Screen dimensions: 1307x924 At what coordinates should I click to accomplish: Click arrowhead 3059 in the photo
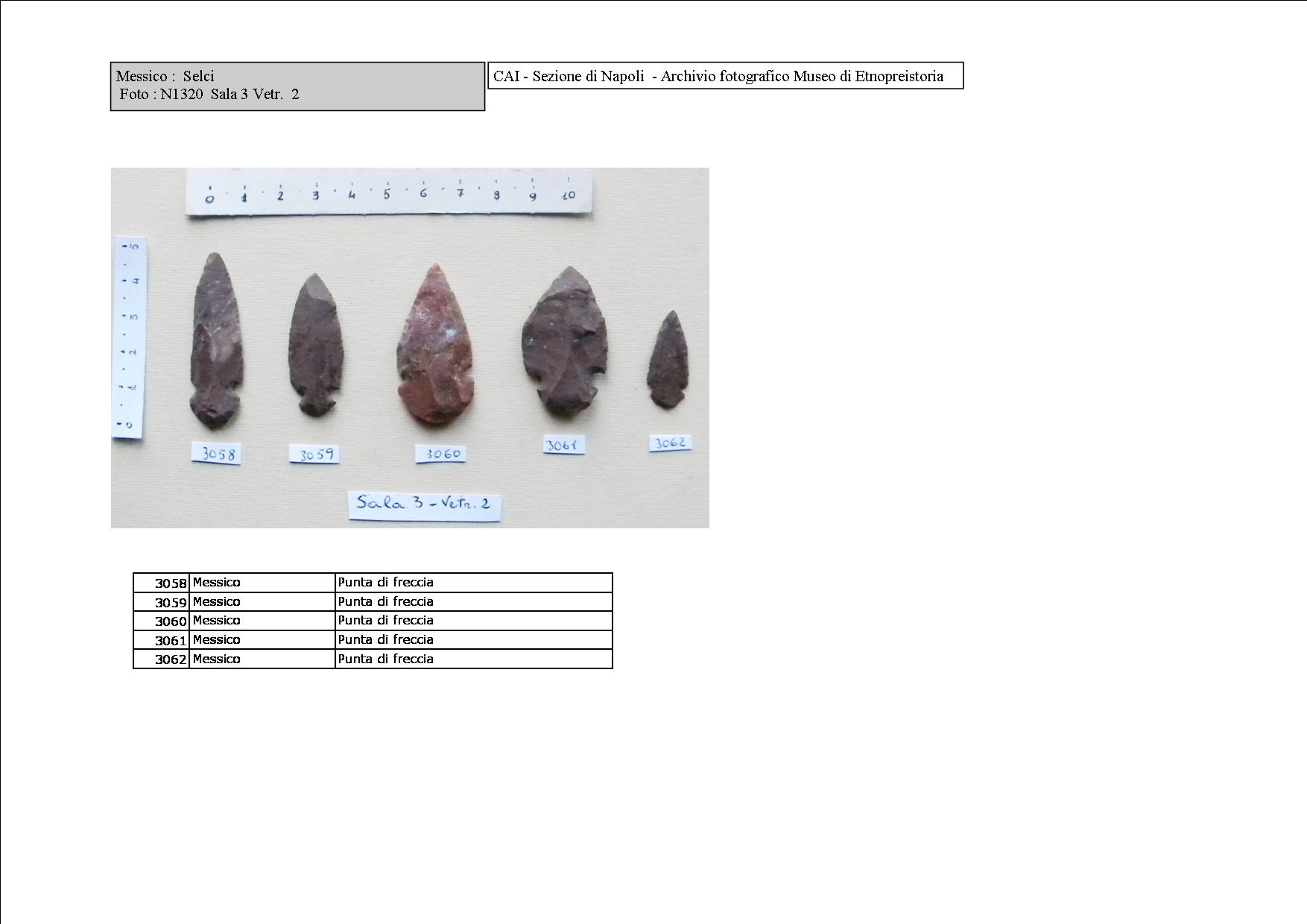(315, 345)
